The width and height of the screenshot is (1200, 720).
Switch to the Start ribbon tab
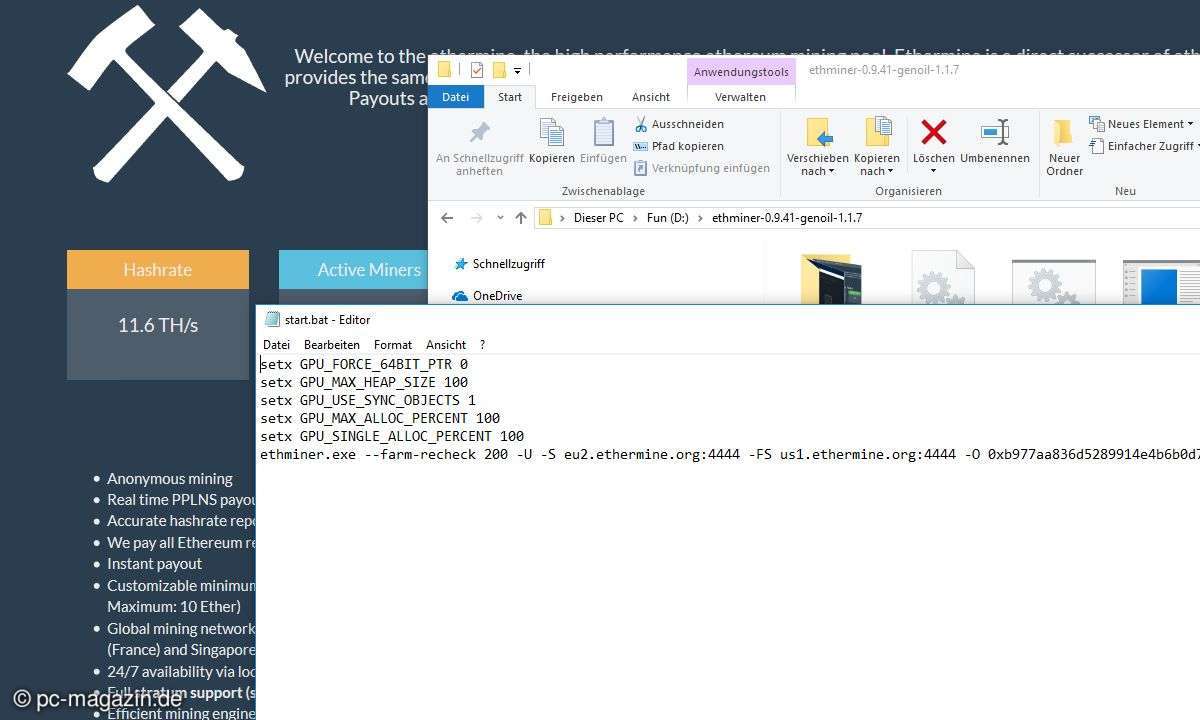(510, 97)
